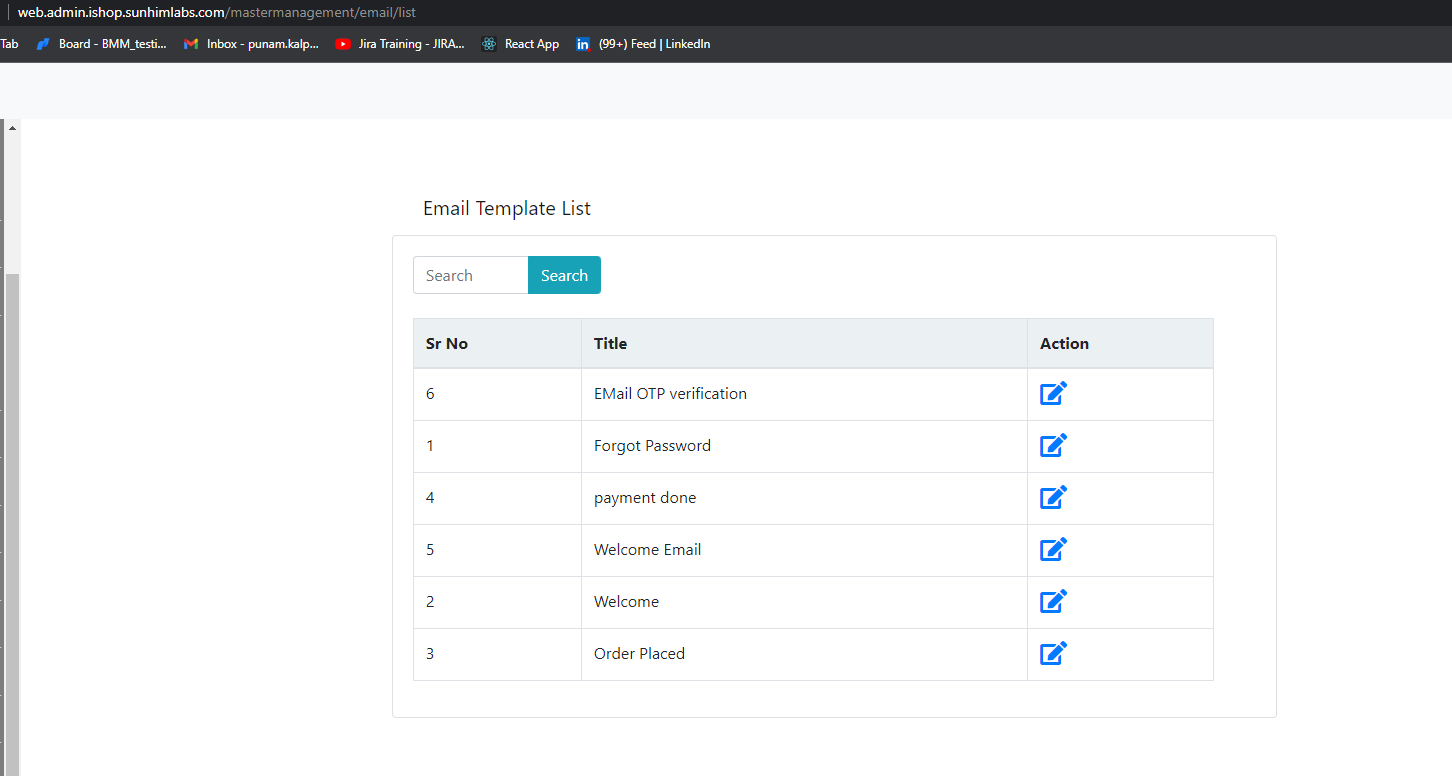Click the Sr No cell showing 5
Image resolution: width=1452 pixels, height=776 pixels.
click(497, 550)
